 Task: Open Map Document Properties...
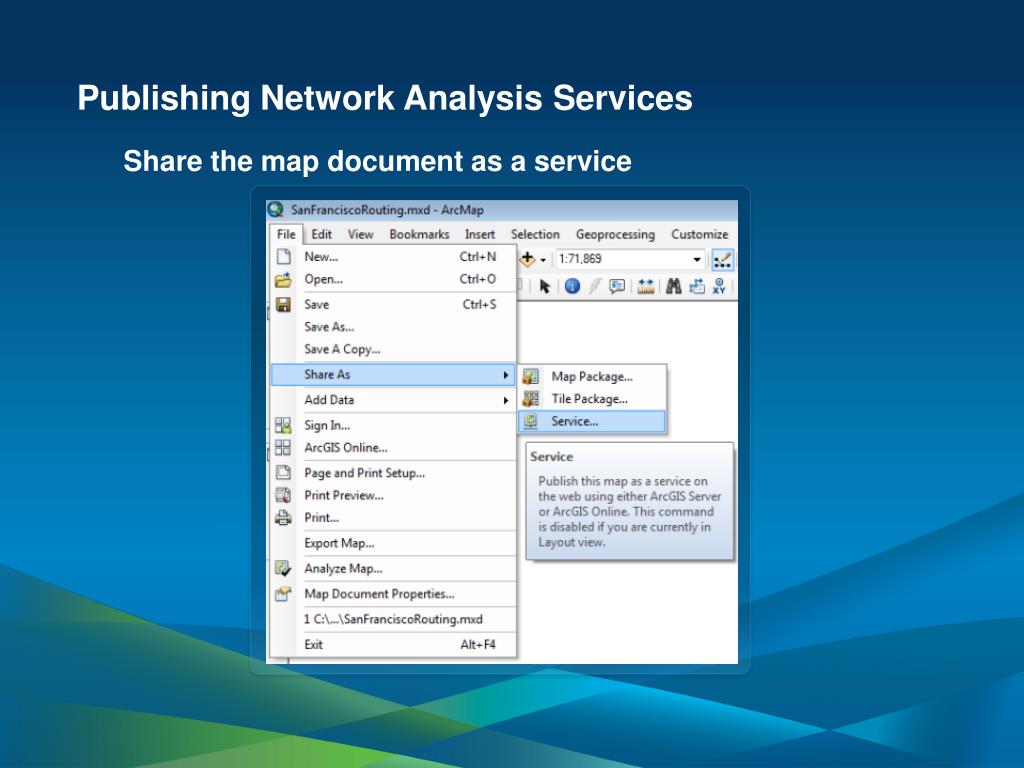point(393,594)
